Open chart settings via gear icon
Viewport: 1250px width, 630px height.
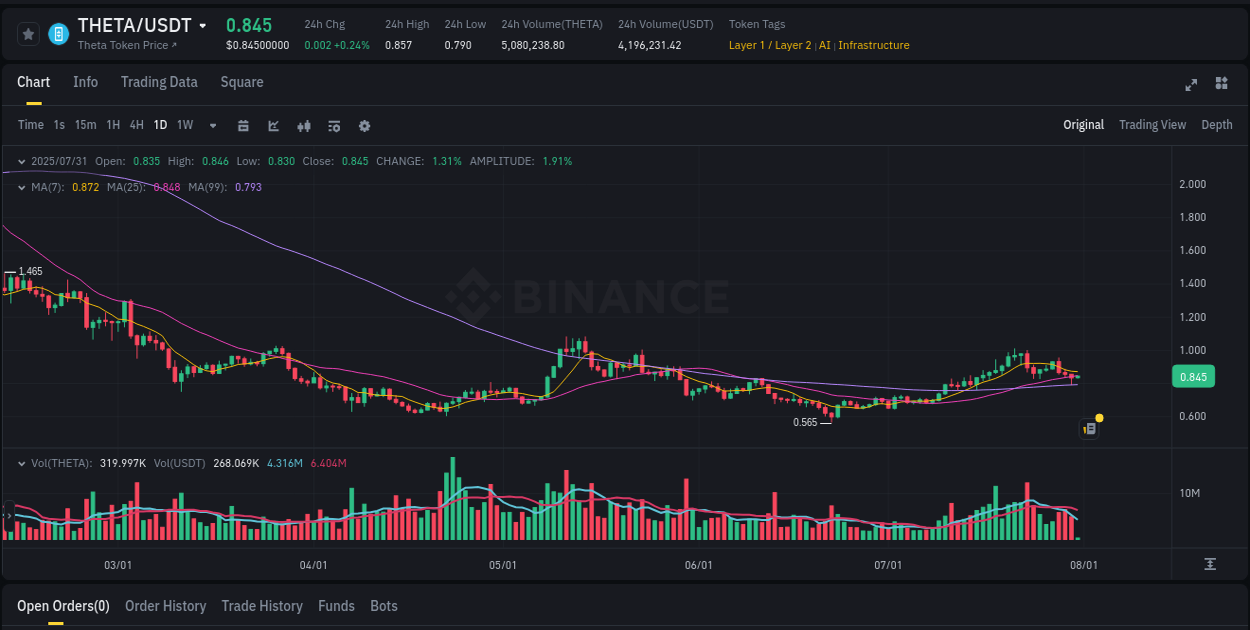[364, 125]
